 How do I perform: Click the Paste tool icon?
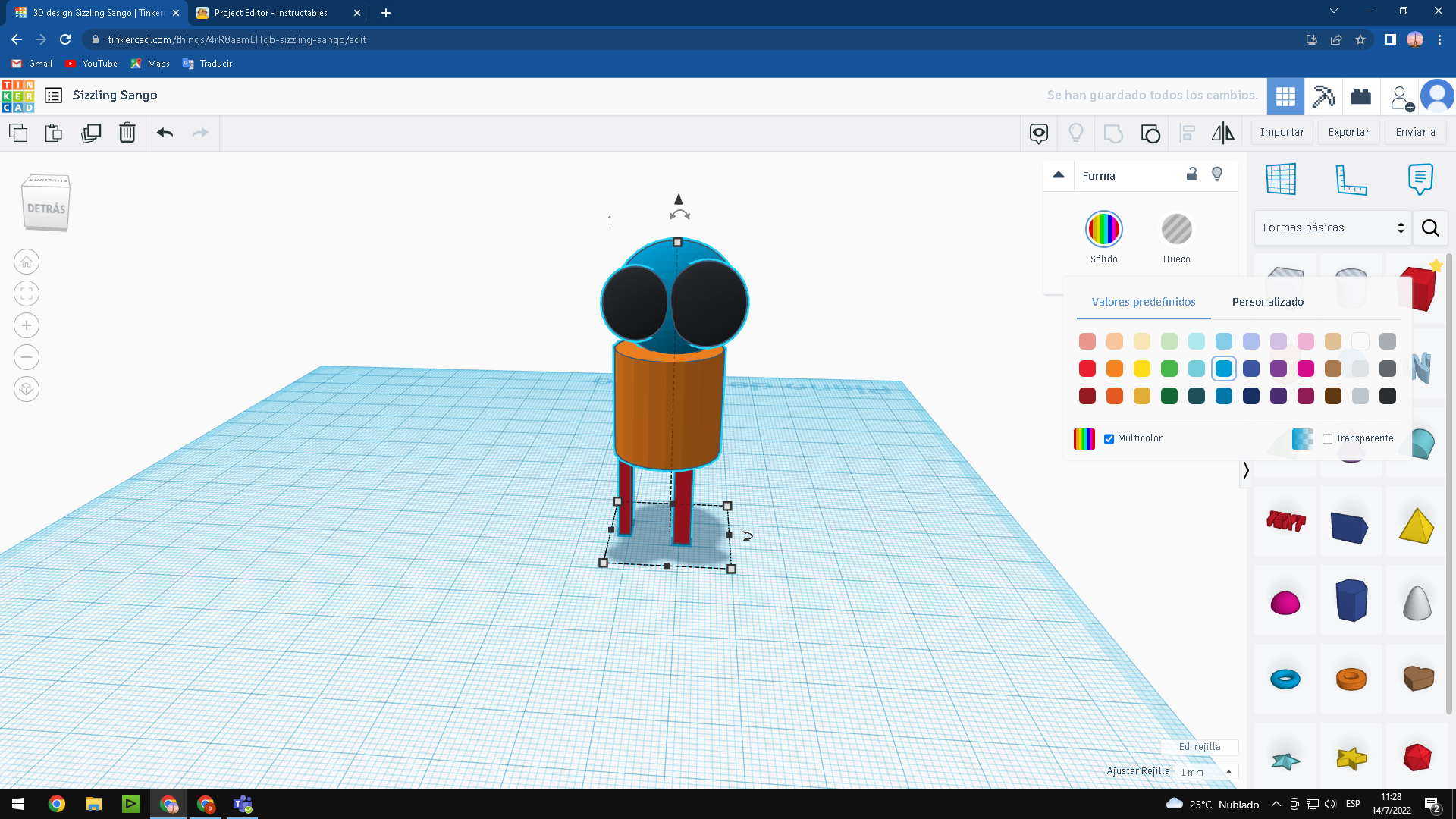tap(54, 133)
